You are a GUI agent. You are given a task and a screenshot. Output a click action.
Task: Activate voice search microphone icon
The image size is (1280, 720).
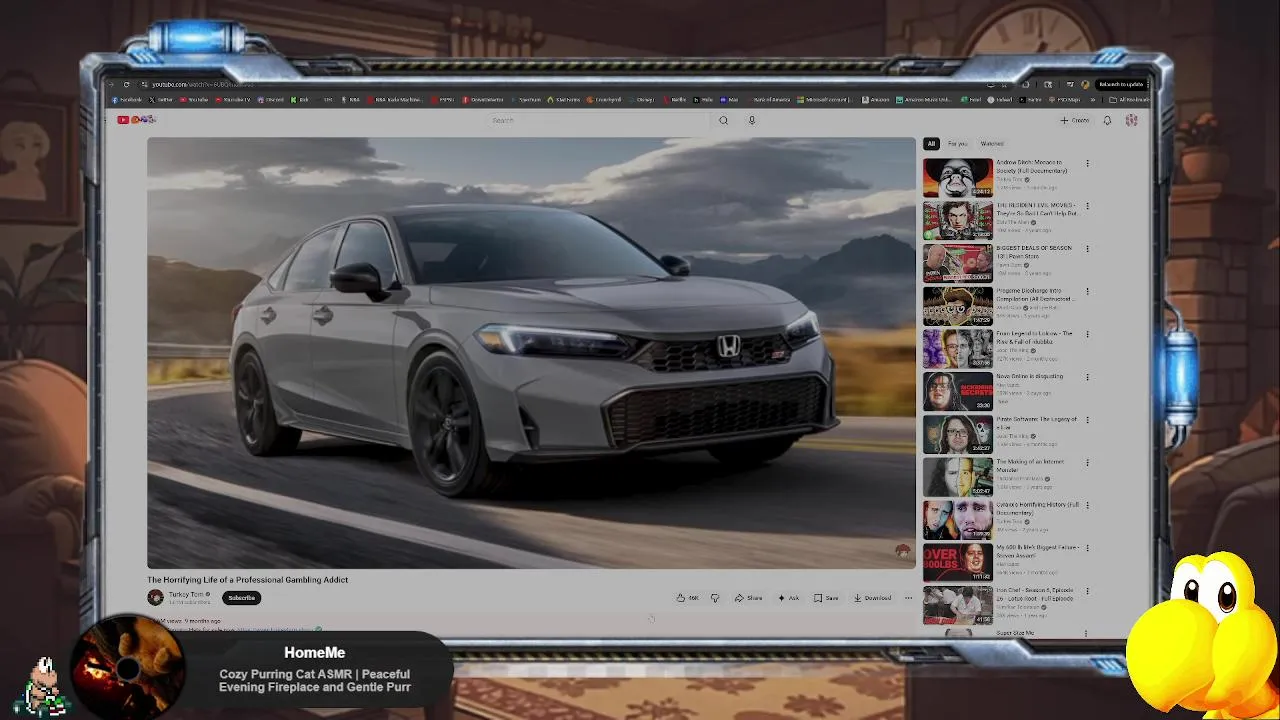[x=752, y=120]
